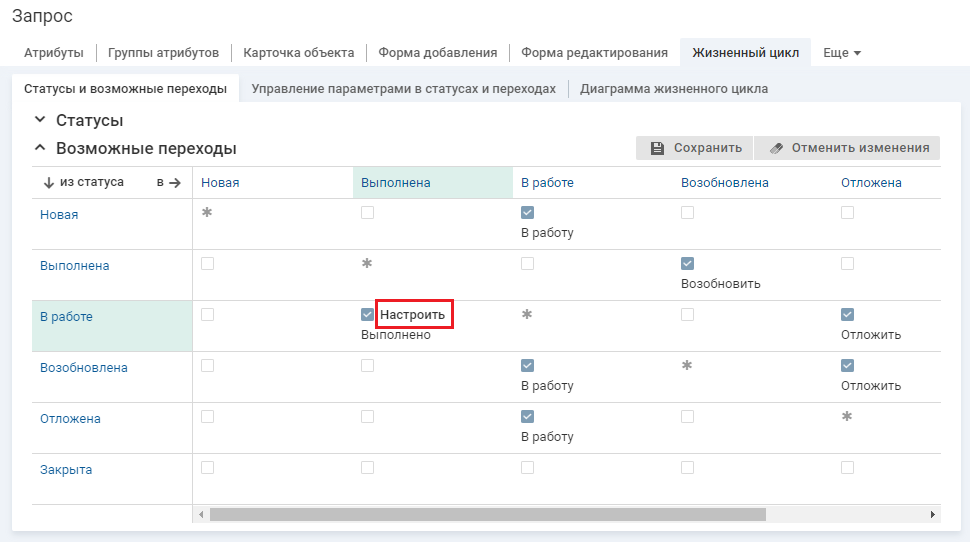This screenshot has height=542, width=970.
Task: Expand the Статусы section
Action: coord(40,120)
